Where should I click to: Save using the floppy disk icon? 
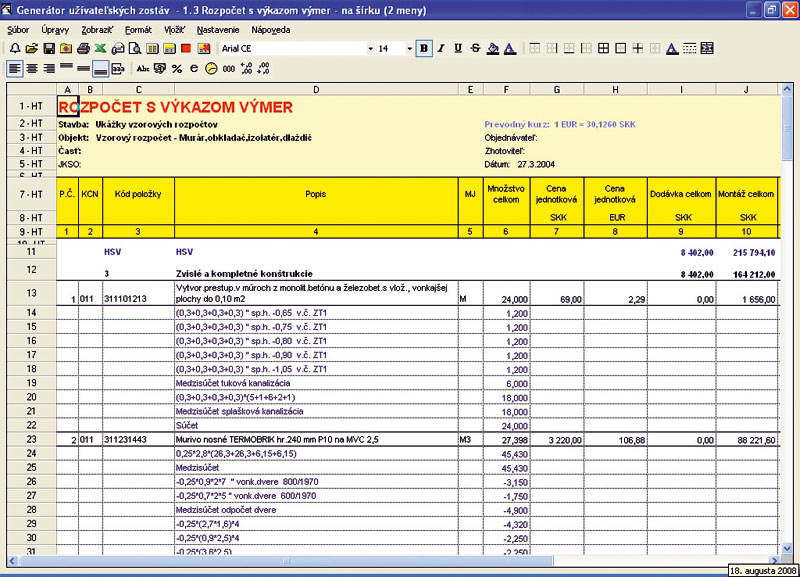pos(49,48)
